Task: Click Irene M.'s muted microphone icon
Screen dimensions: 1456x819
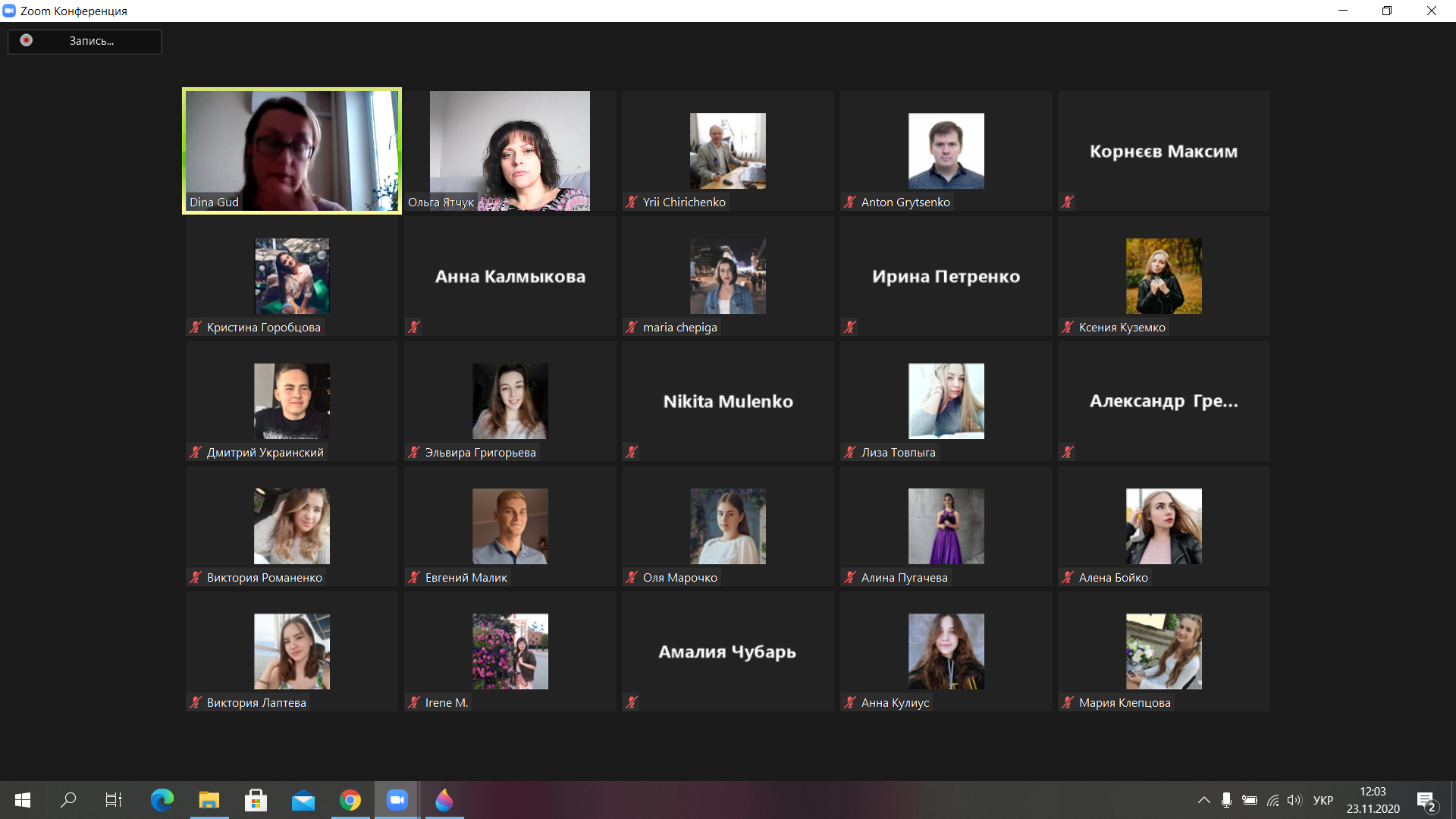Action: click(x=414, y=702)
